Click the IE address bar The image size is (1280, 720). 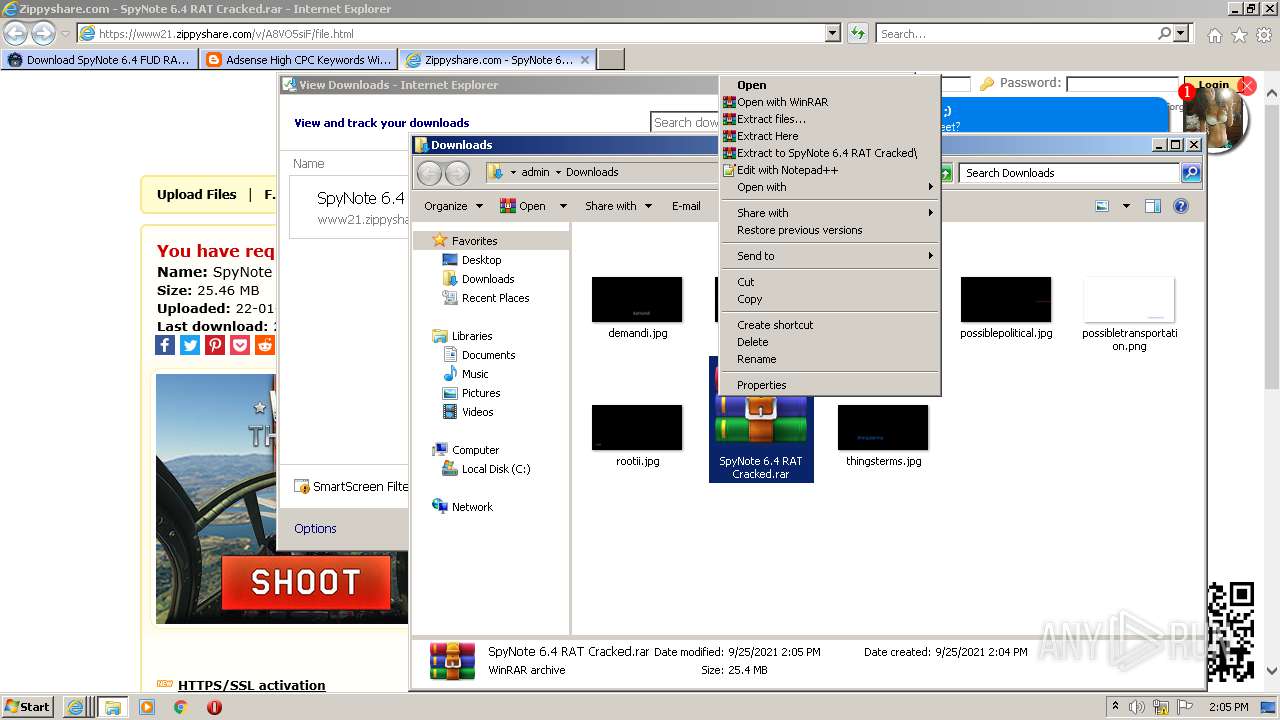pos(450,34)
